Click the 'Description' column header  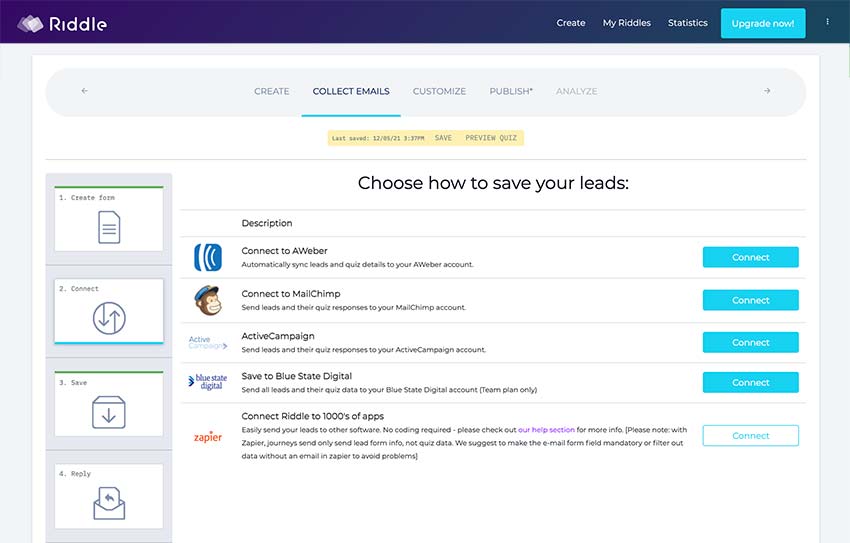pos(267,223)
